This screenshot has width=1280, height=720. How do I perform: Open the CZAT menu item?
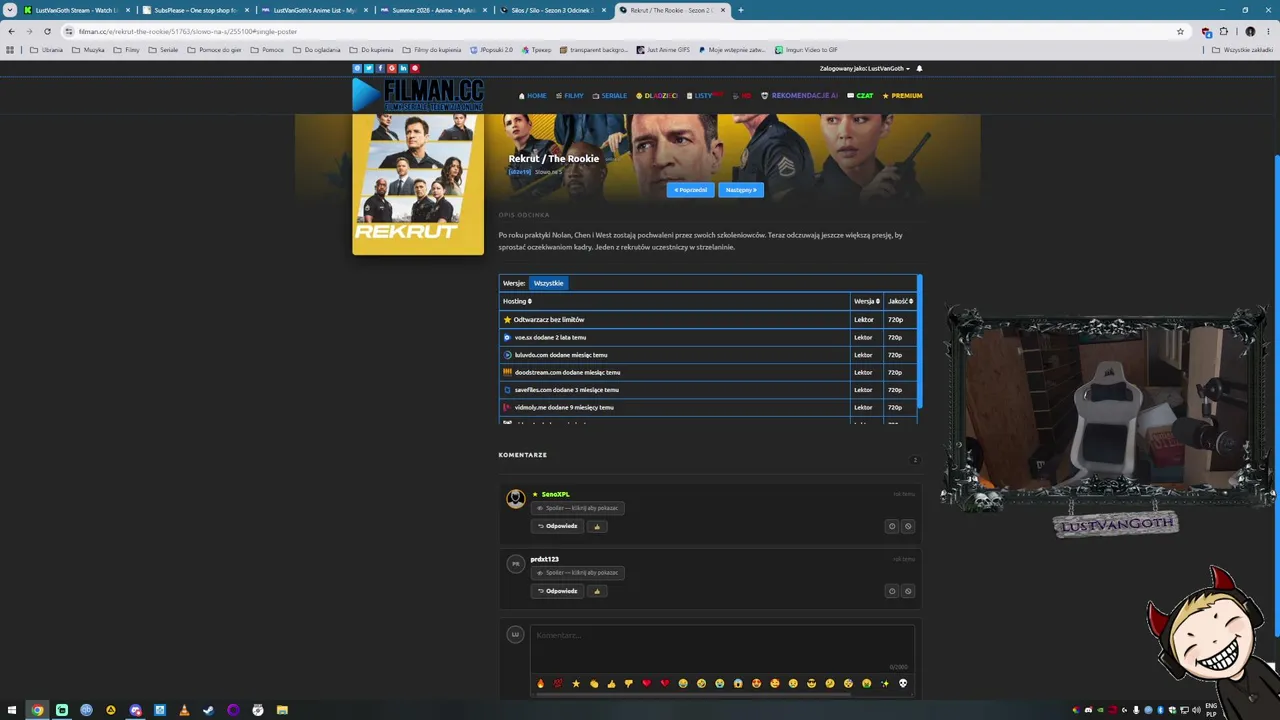860,96
